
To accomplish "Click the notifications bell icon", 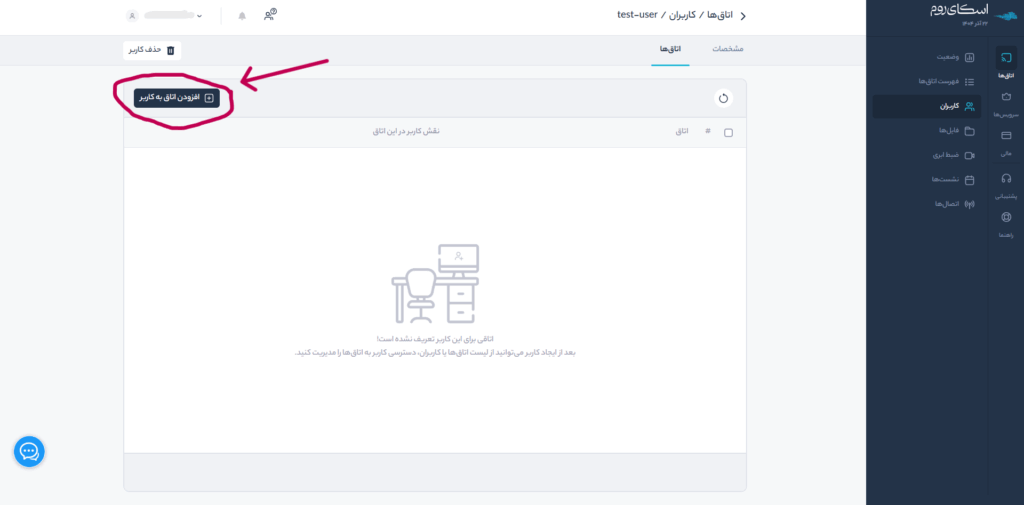I will click(242, 16).
